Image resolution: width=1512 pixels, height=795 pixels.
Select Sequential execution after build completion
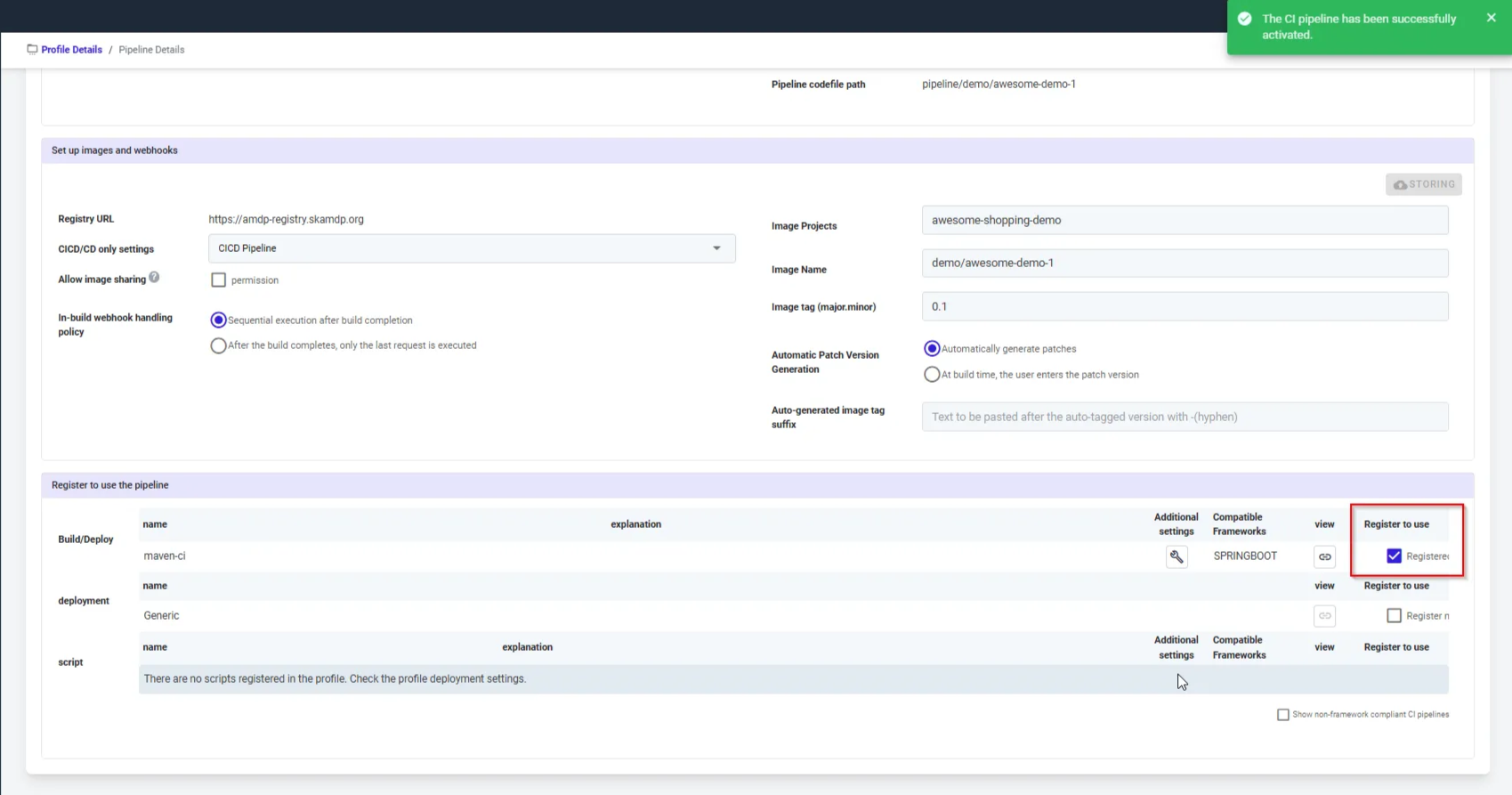(x=218, y=320)
